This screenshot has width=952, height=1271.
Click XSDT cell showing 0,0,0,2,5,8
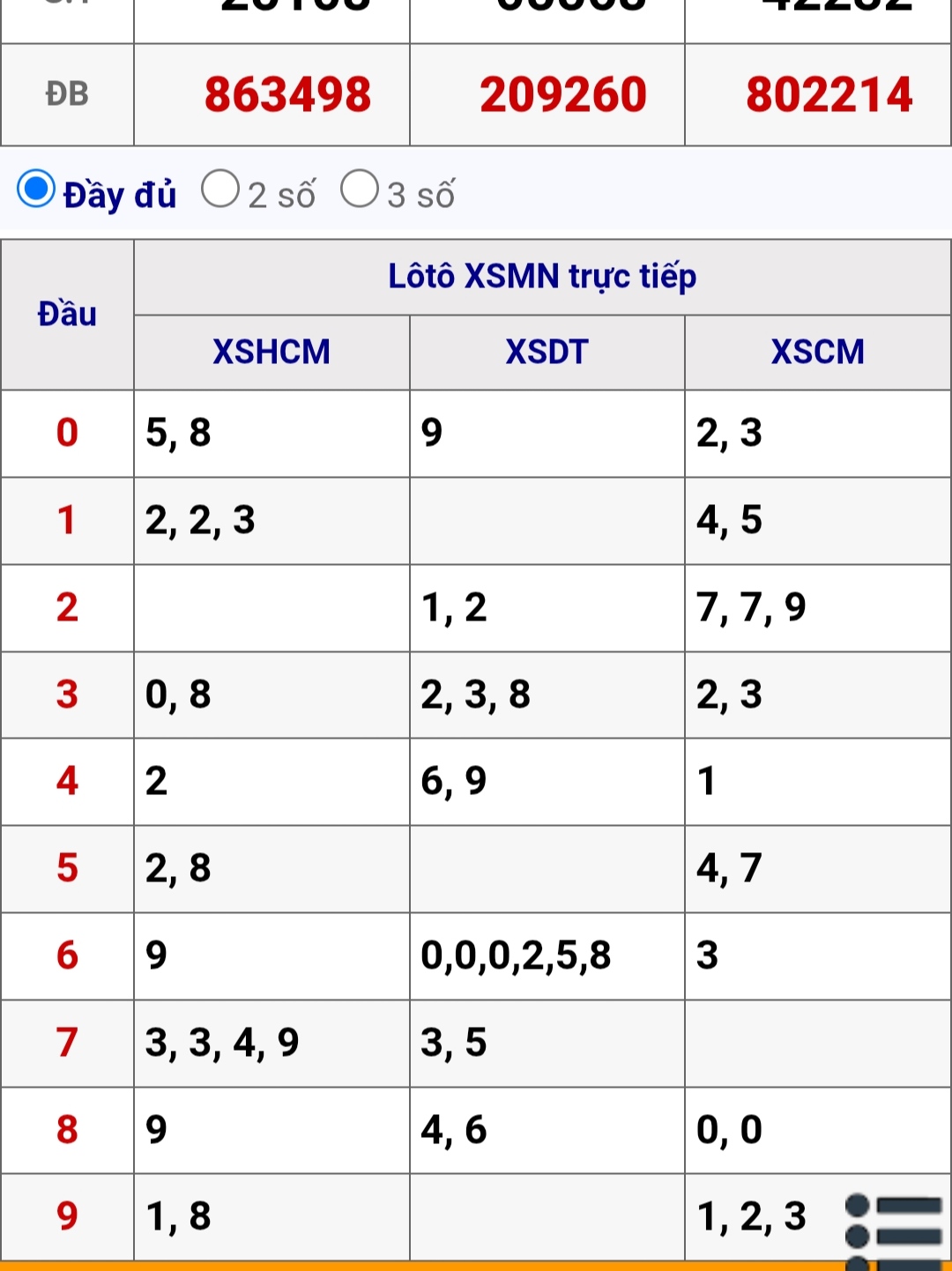click(547, 956)
